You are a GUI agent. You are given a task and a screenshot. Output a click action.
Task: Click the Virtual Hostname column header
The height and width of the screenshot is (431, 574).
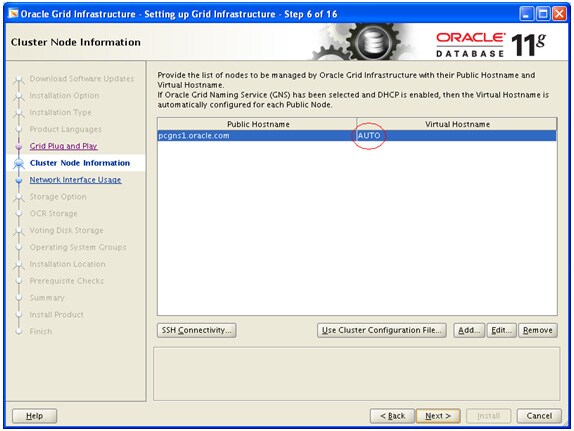(x=457, y=124)
